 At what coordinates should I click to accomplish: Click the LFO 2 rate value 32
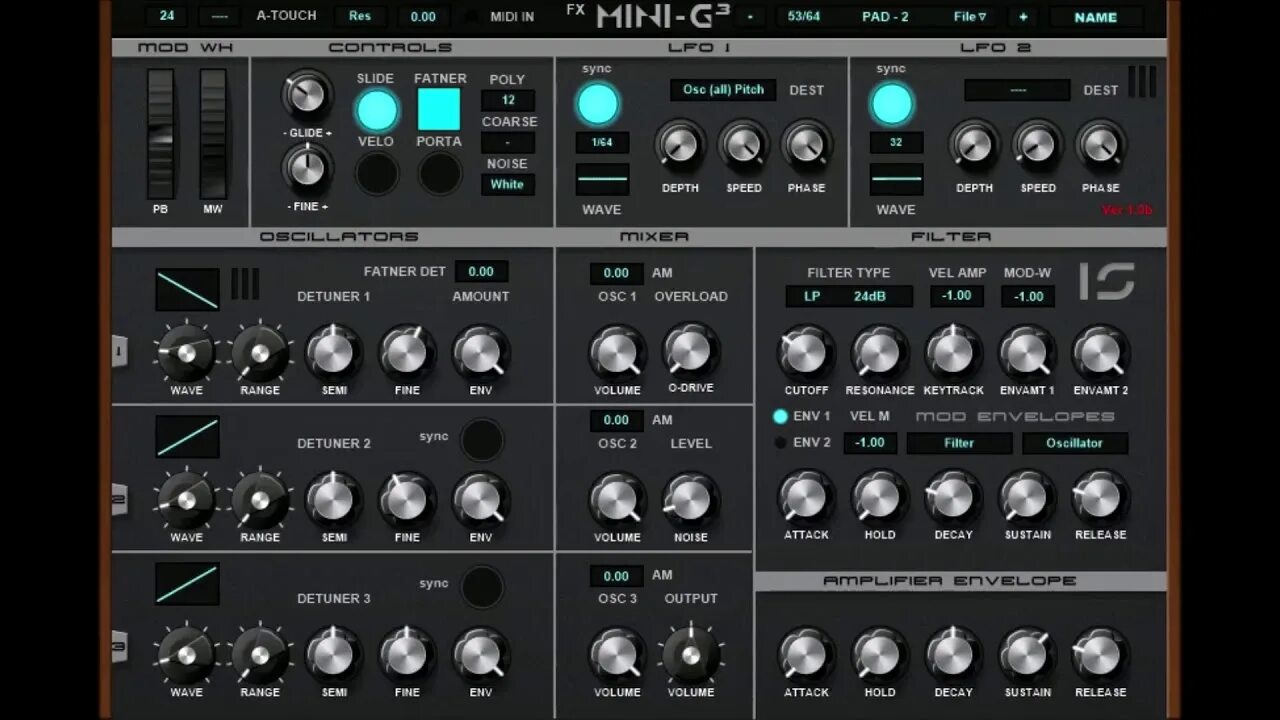[x=896, y=143]
